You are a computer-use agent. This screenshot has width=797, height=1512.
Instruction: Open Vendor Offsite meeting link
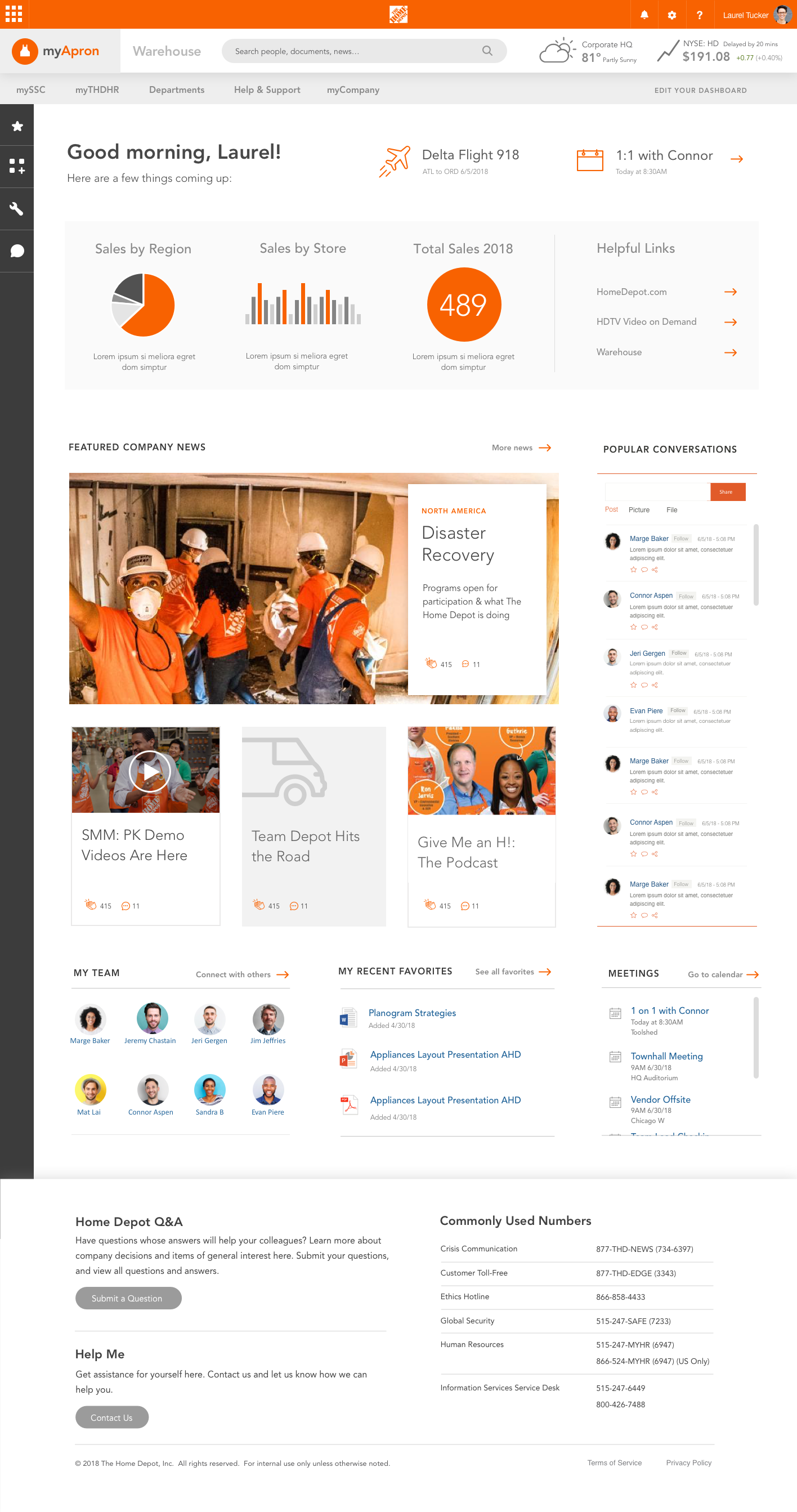(660, 1099)
